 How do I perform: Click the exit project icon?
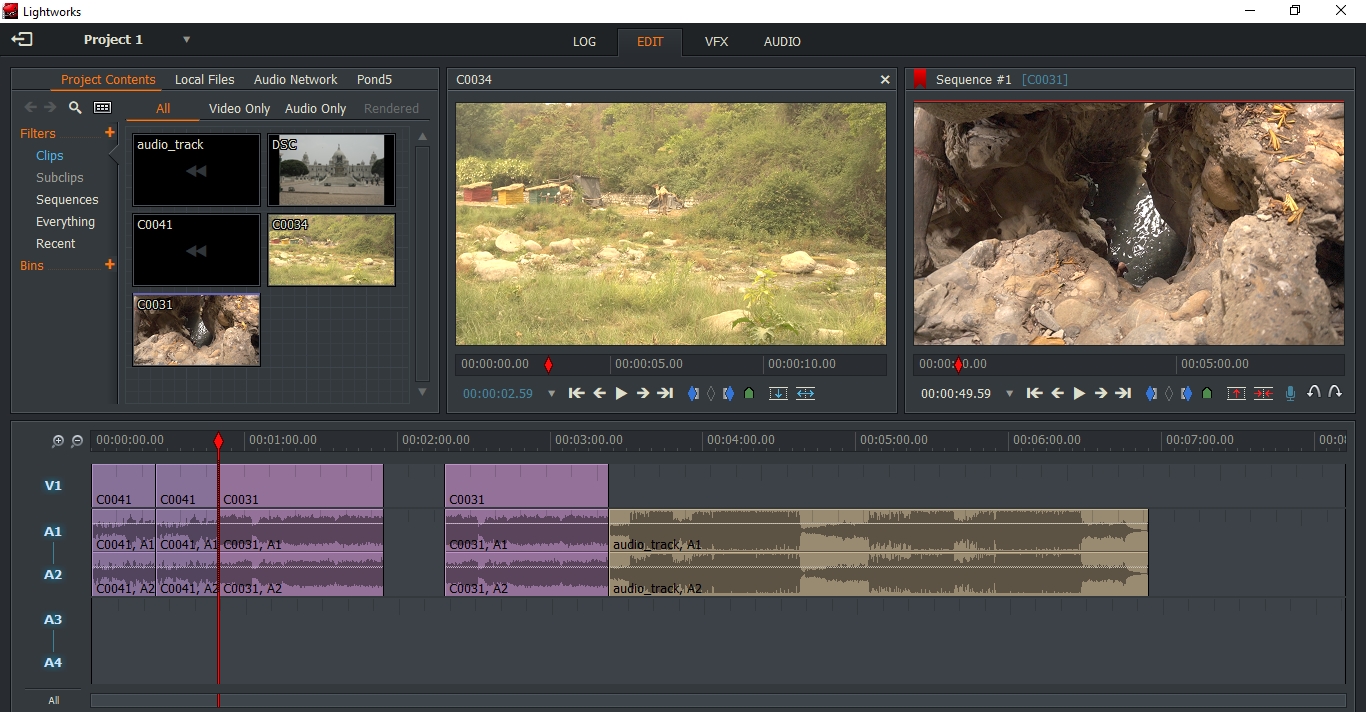point(22,40)
